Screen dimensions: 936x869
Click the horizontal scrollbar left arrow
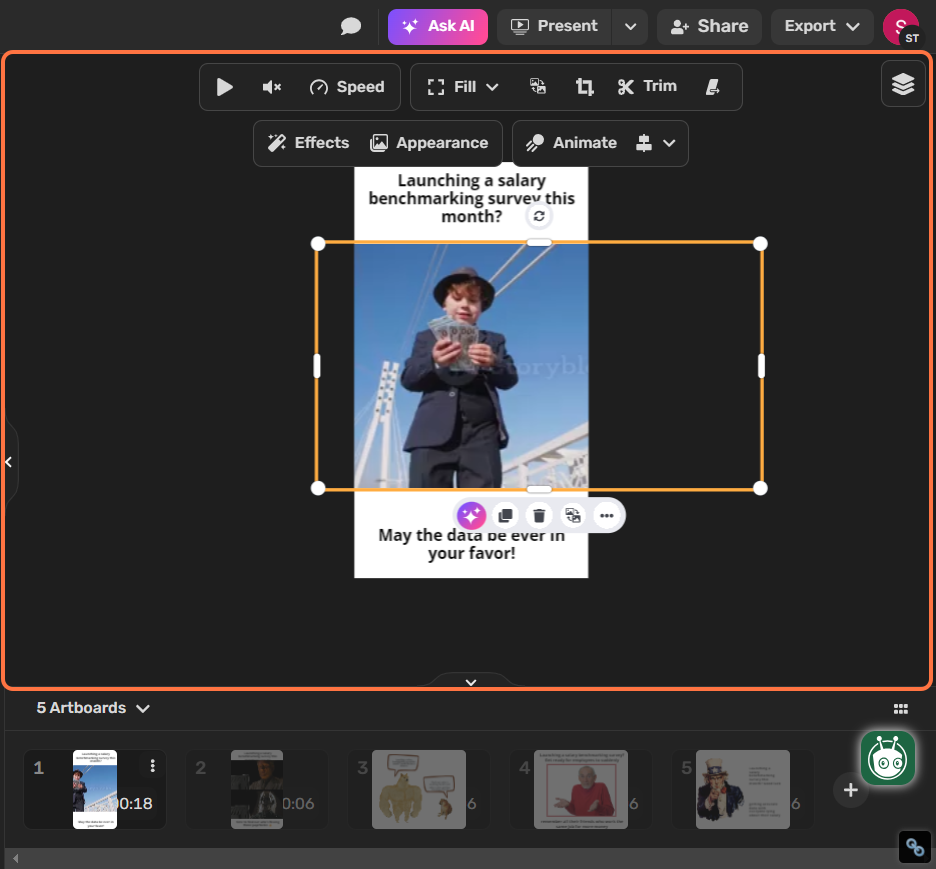pyautogui.click(x=16, y=858)
